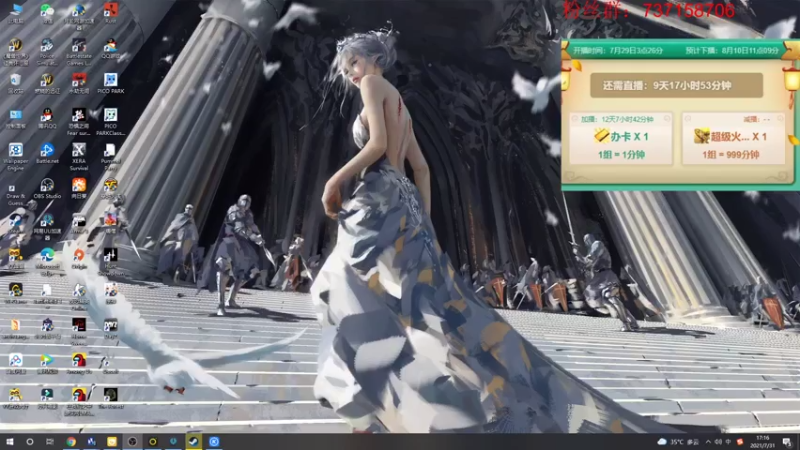This screenshot has height=450, width=800.
Task: Open the Police Simulator shortcut
Action: click(47, 51)
